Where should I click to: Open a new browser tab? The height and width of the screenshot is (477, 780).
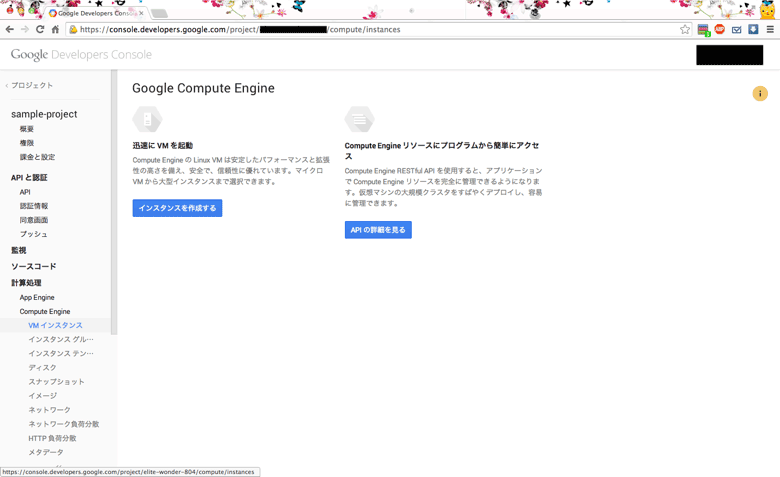(159, 13)
